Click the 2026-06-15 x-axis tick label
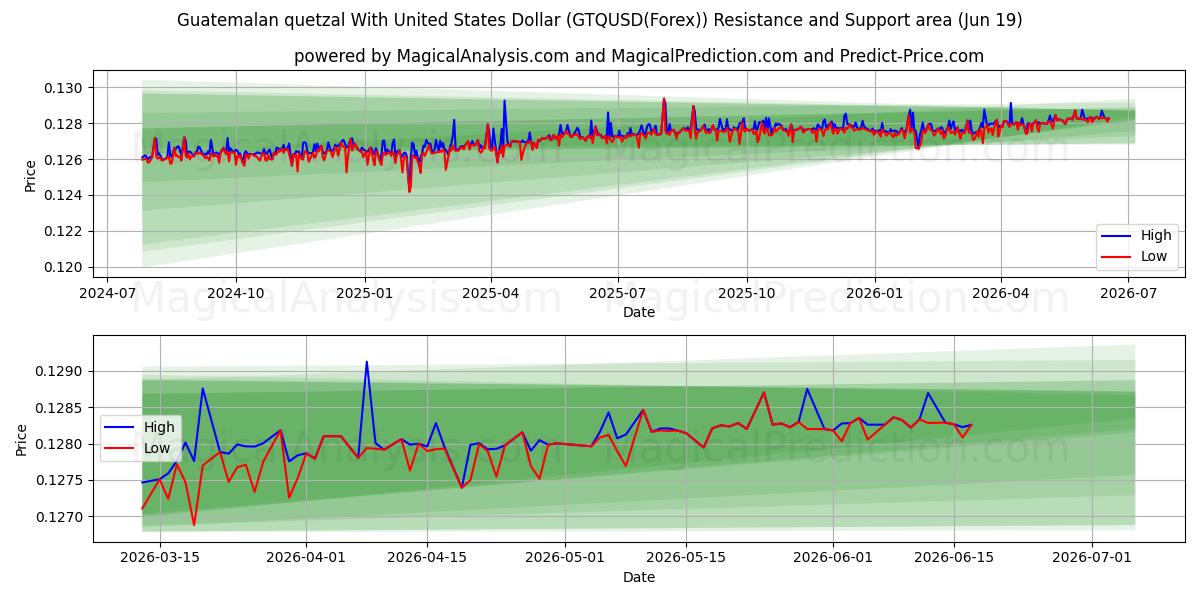Screen dimensions: 1200x600 pyautogui.click(x=954, y=559)
